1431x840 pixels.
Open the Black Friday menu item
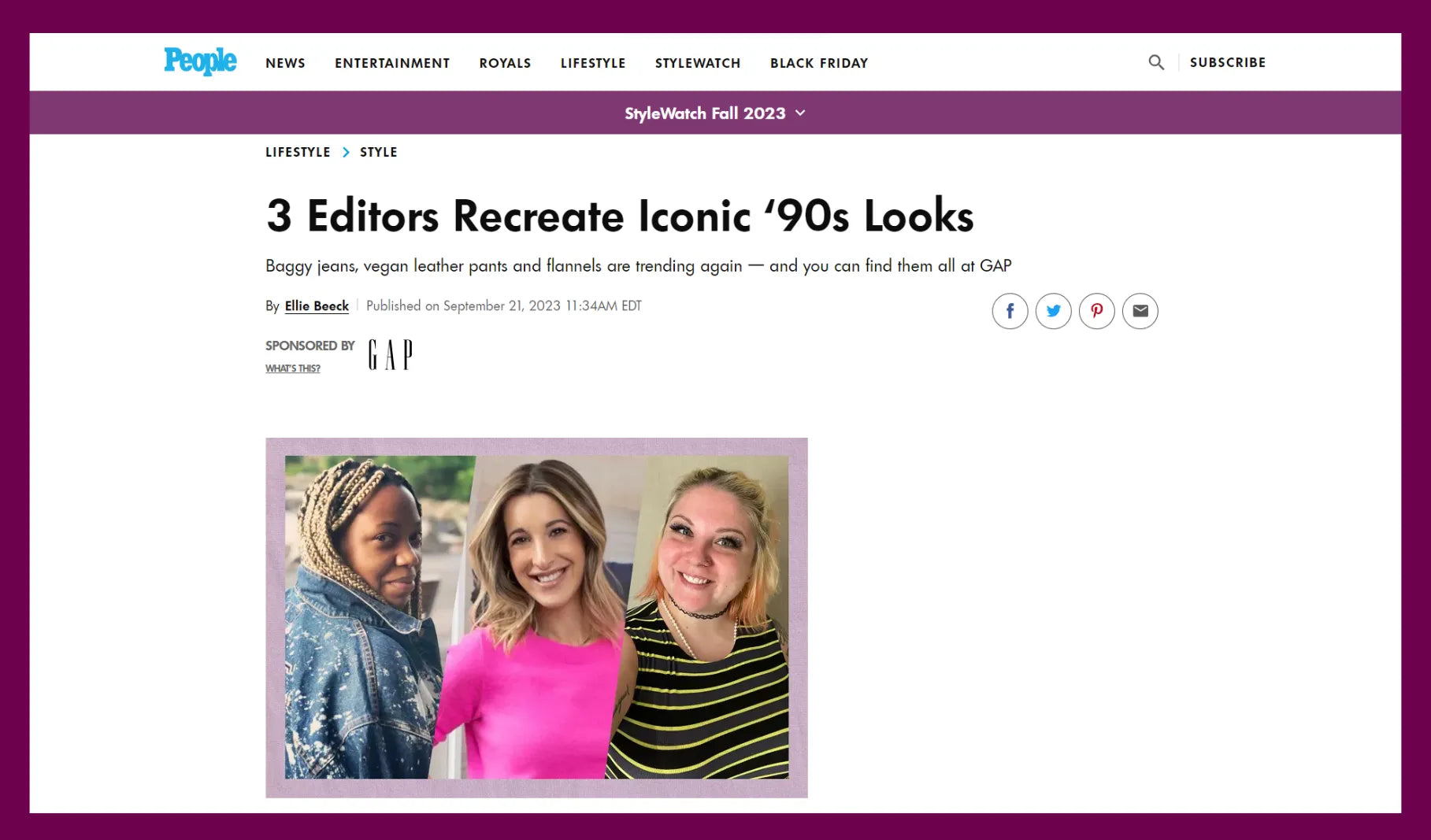pos(819,63)
